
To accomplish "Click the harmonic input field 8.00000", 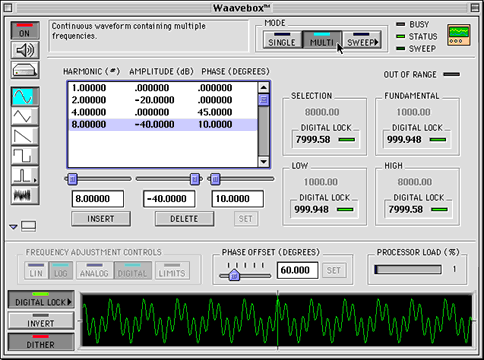I will coord(98,199).
